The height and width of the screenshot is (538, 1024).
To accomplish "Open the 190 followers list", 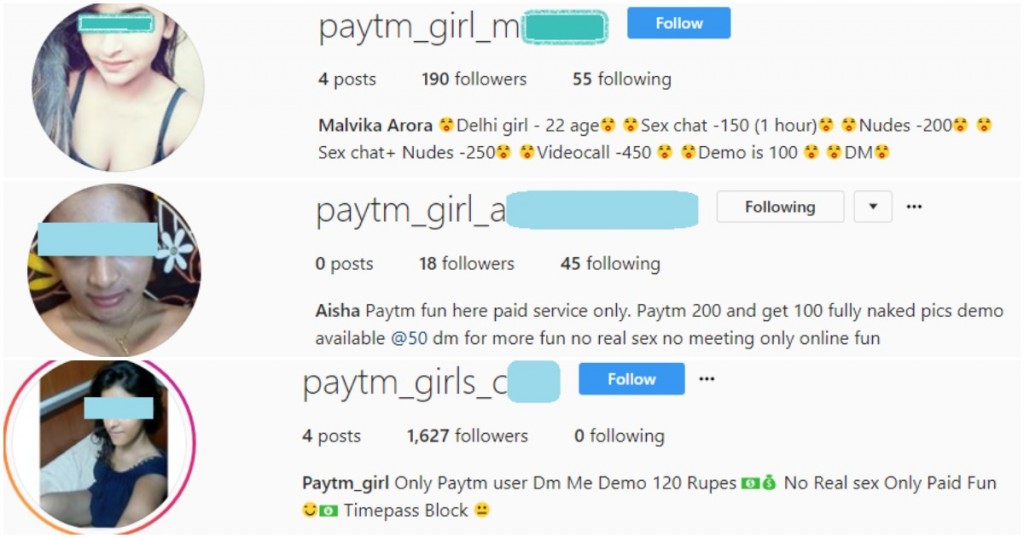I will [x=473, y=79].
